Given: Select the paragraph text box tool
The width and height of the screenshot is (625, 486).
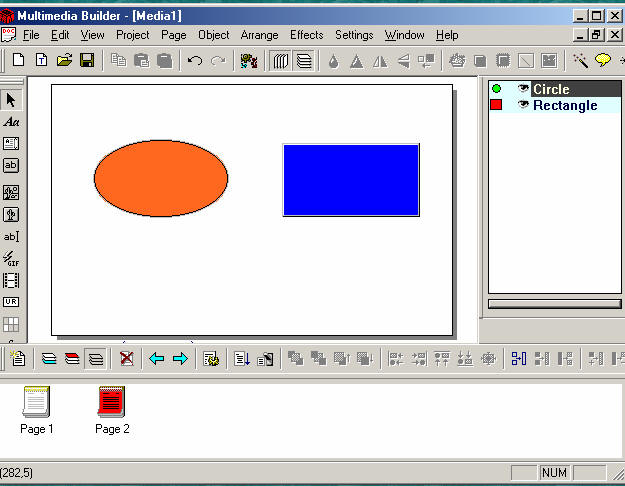Looking at the screenshot, I should [11, 143].
